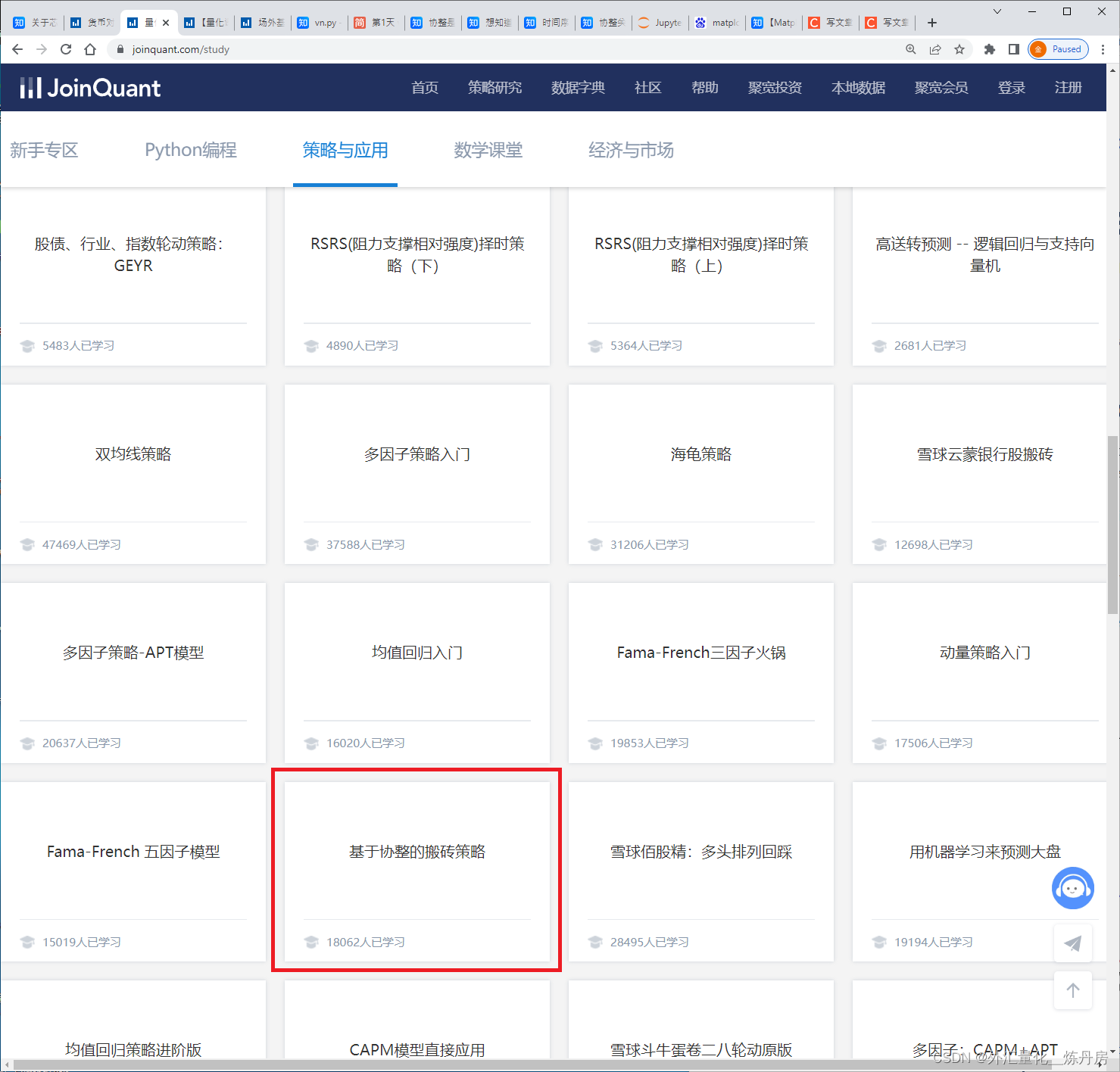This screenshot has height=1072, width=1120.
Task: Open the Fama-French 五因子模型 course card
Action: point(133,871)
